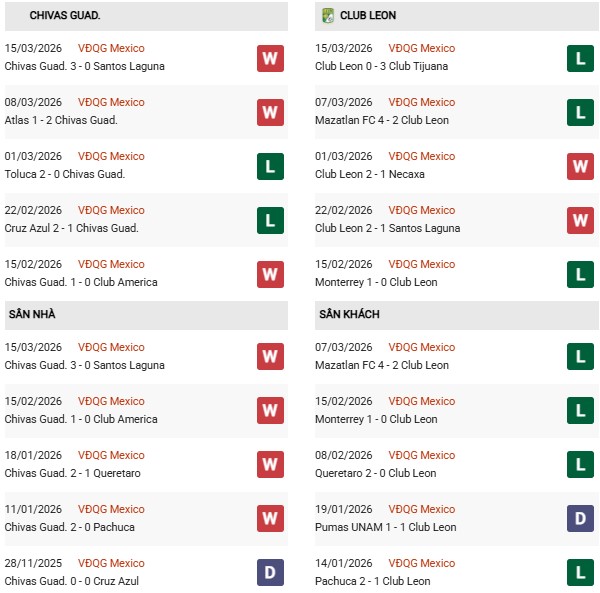Click the W badge for Chivas 2-1 Queretaro
Image resolution: width=600 pixels, height=593 pixels.
(x=270, y=465)
